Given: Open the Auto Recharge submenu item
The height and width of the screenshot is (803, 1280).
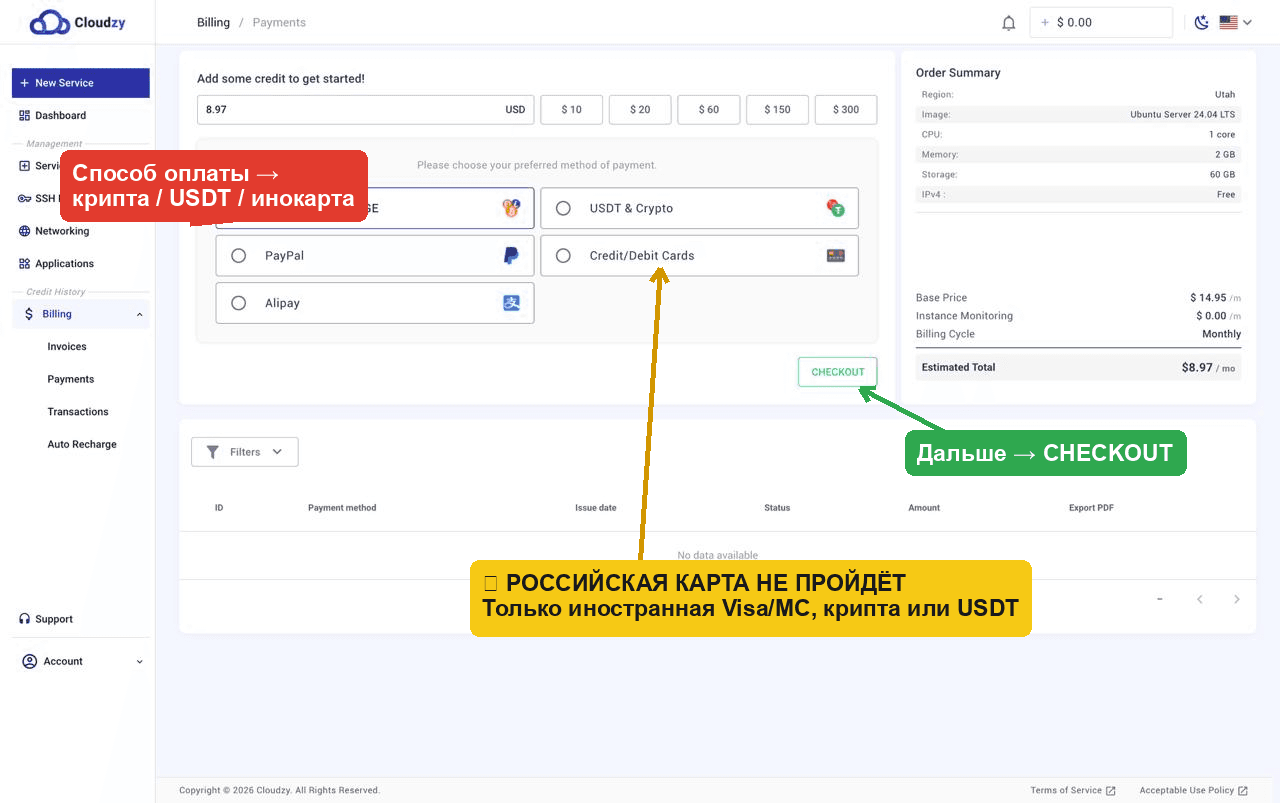Looking at the screenshot, I should click(82, 444).
